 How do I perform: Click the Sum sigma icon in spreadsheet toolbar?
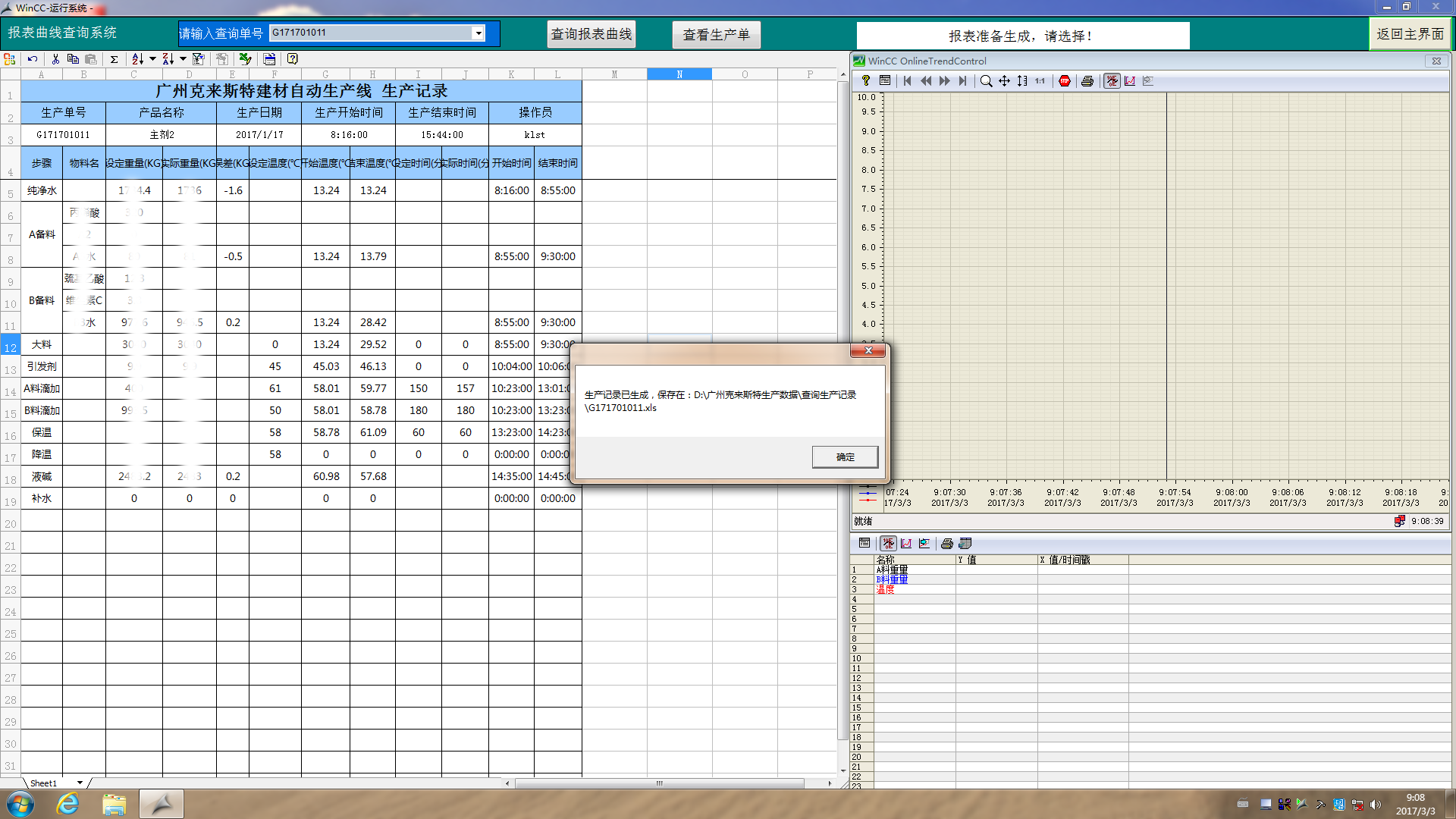114,59
